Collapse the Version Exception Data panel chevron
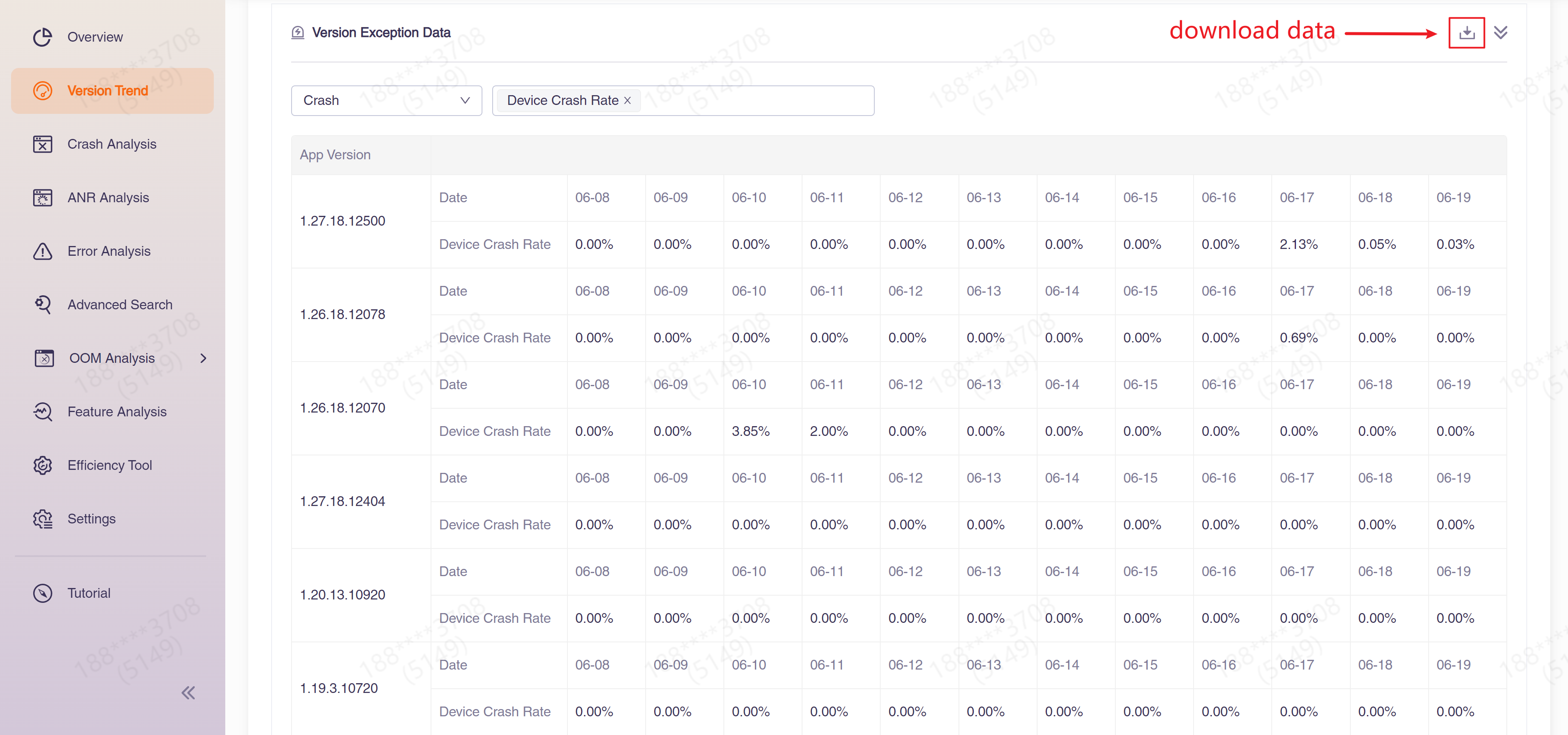The width and height of the screenshot is (1568, 735). tap(1500, 32)
